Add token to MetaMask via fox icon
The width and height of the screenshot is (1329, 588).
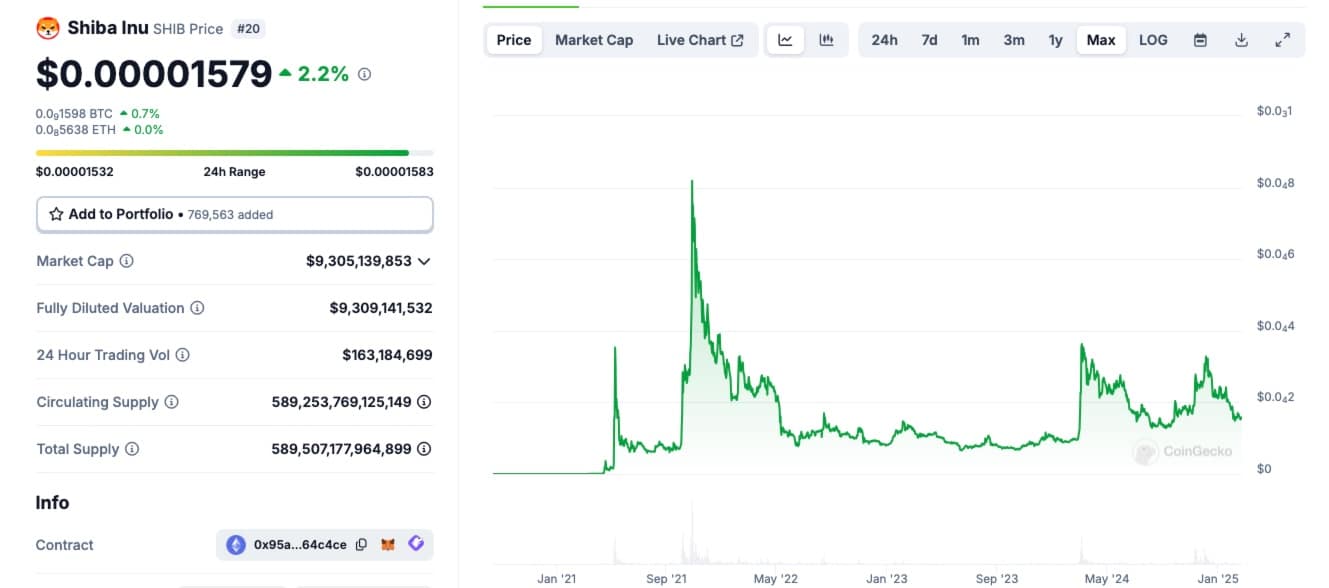[388, 545]
